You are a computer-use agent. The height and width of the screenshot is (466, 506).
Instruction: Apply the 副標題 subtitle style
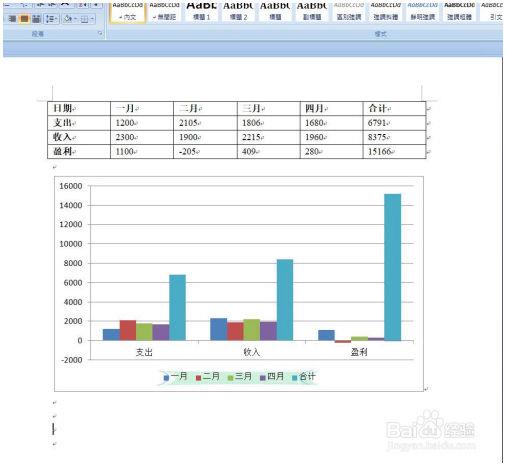tap(312, 13)
